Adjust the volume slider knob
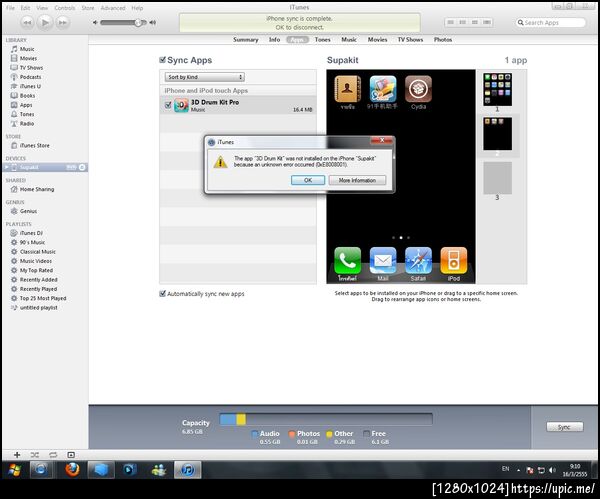Screen dimensions: 600x499 138,23
